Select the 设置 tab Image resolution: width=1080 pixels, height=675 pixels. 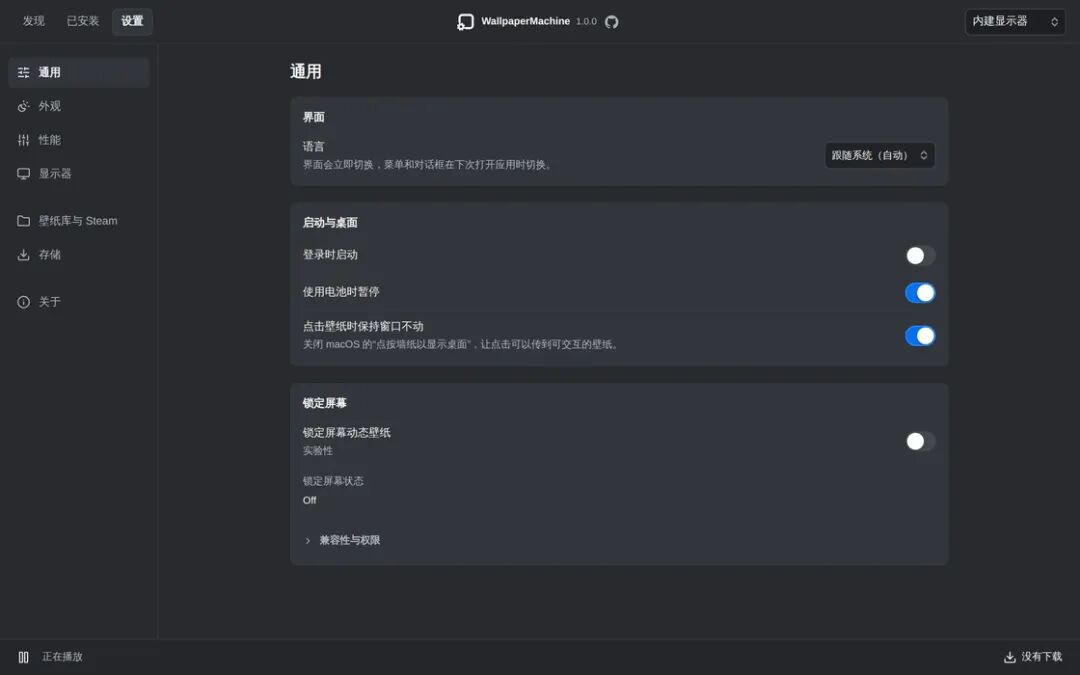(132, 21)
